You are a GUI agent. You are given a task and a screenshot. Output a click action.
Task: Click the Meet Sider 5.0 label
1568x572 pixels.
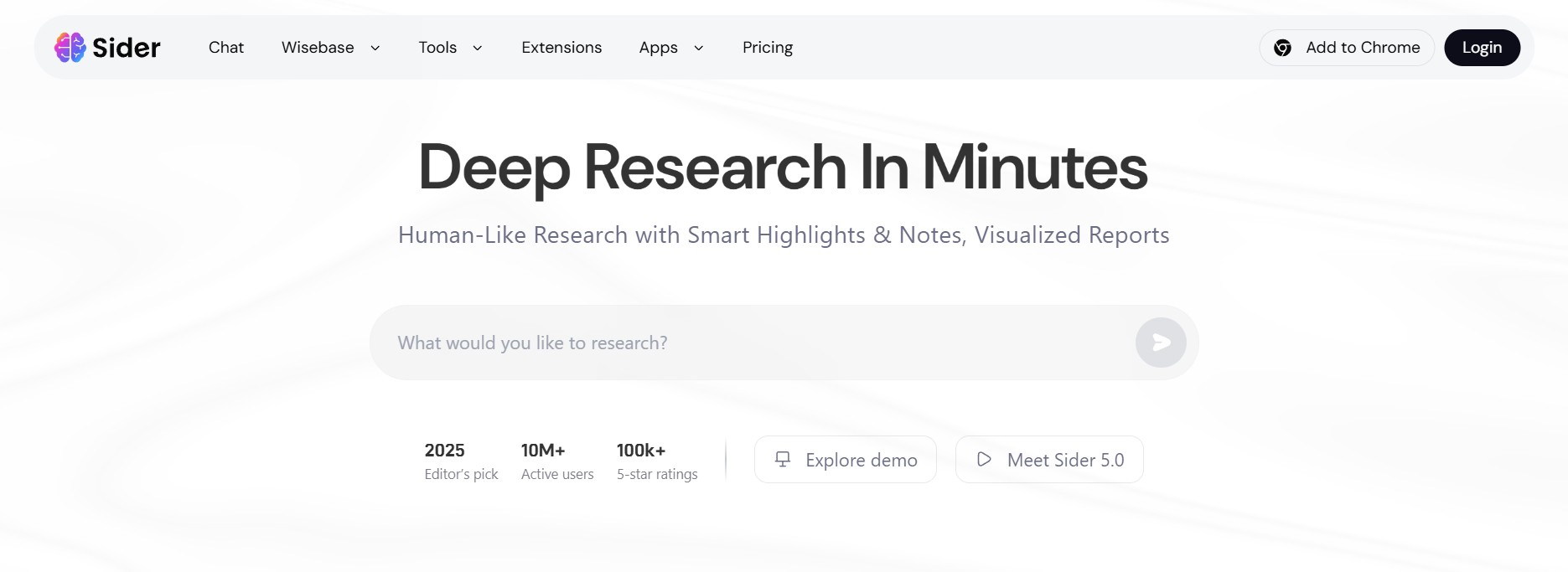click(x=1065, y=460)
